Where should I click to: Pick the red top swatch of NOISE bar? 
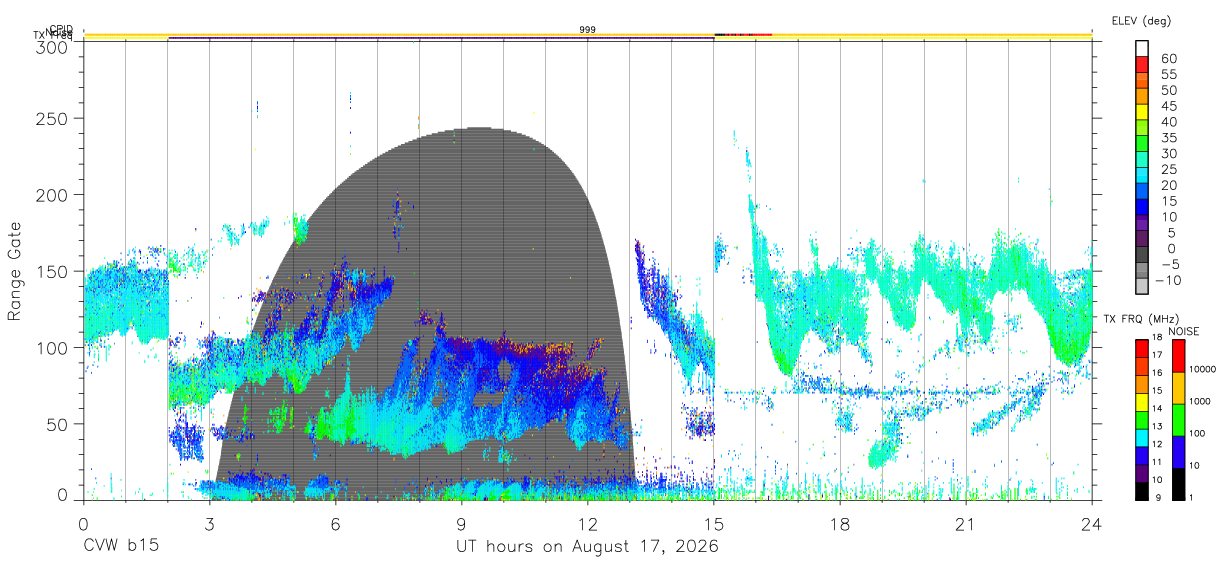click(1180, 355)
